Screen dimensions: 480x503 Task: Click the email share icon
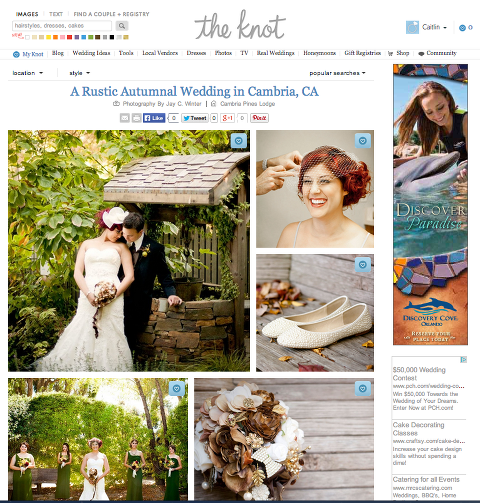coord(125,118)
